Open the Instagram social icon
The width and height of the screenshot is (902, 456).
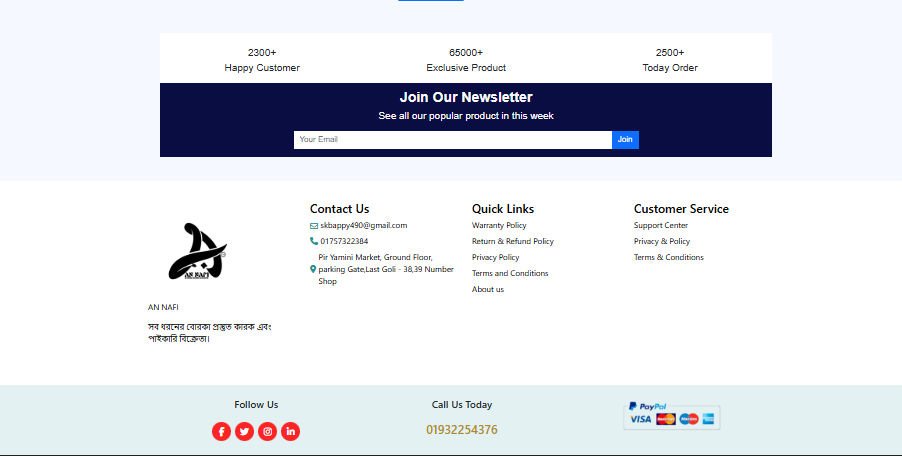click(267, 432)
